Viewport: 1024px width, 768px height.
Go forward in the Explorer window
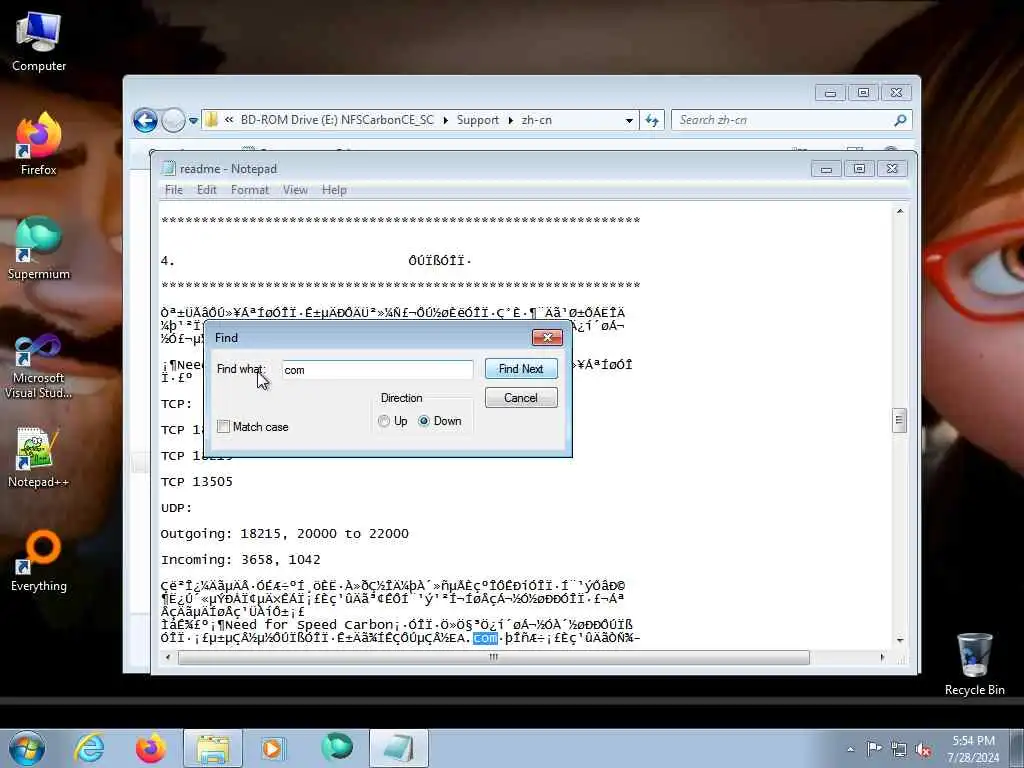coord(173,120)
